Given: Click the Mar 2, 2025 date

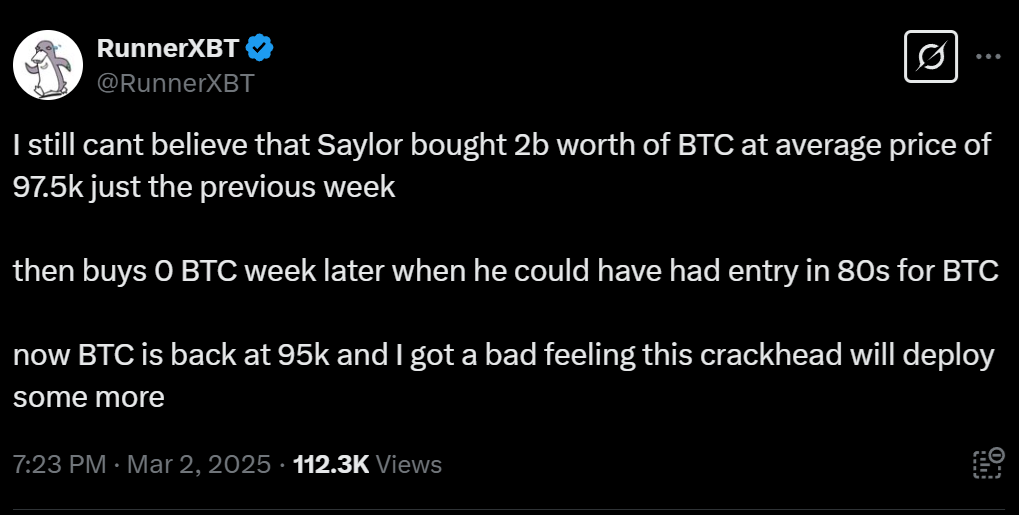Looking at the screenshot, I should pos(199,464).
